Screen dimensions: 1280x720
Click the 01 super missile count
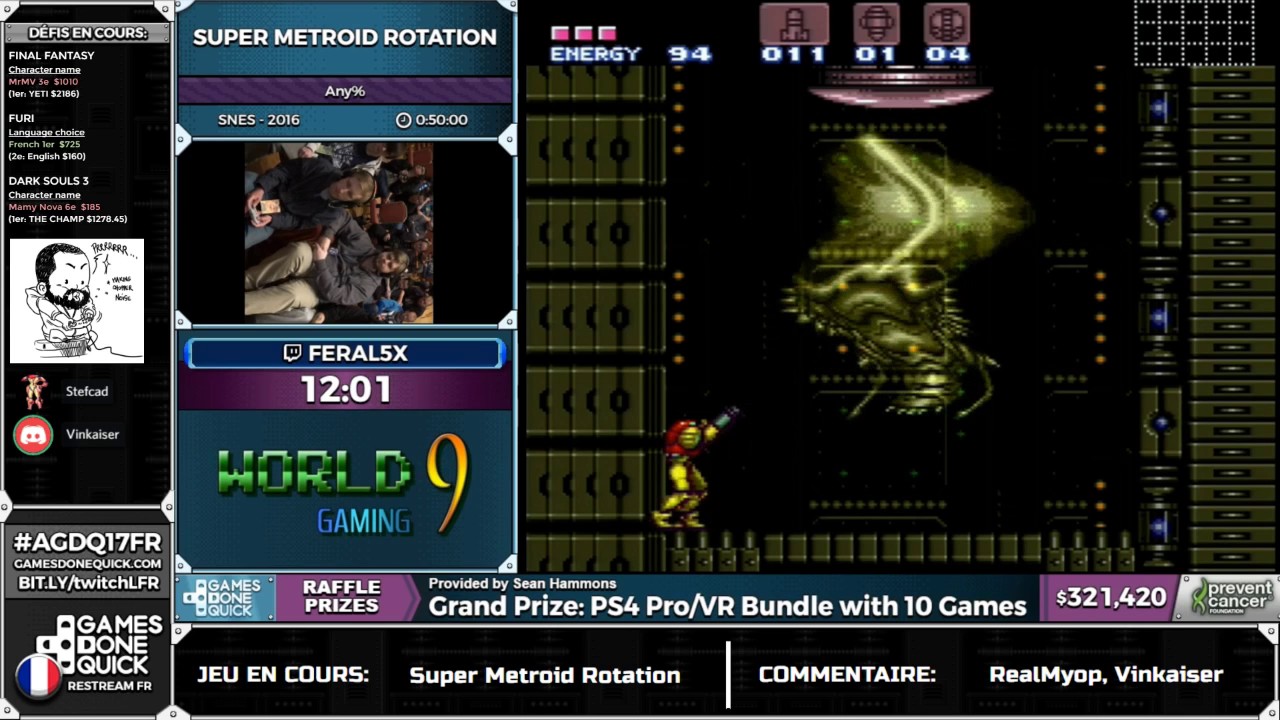tap(876, 54)
